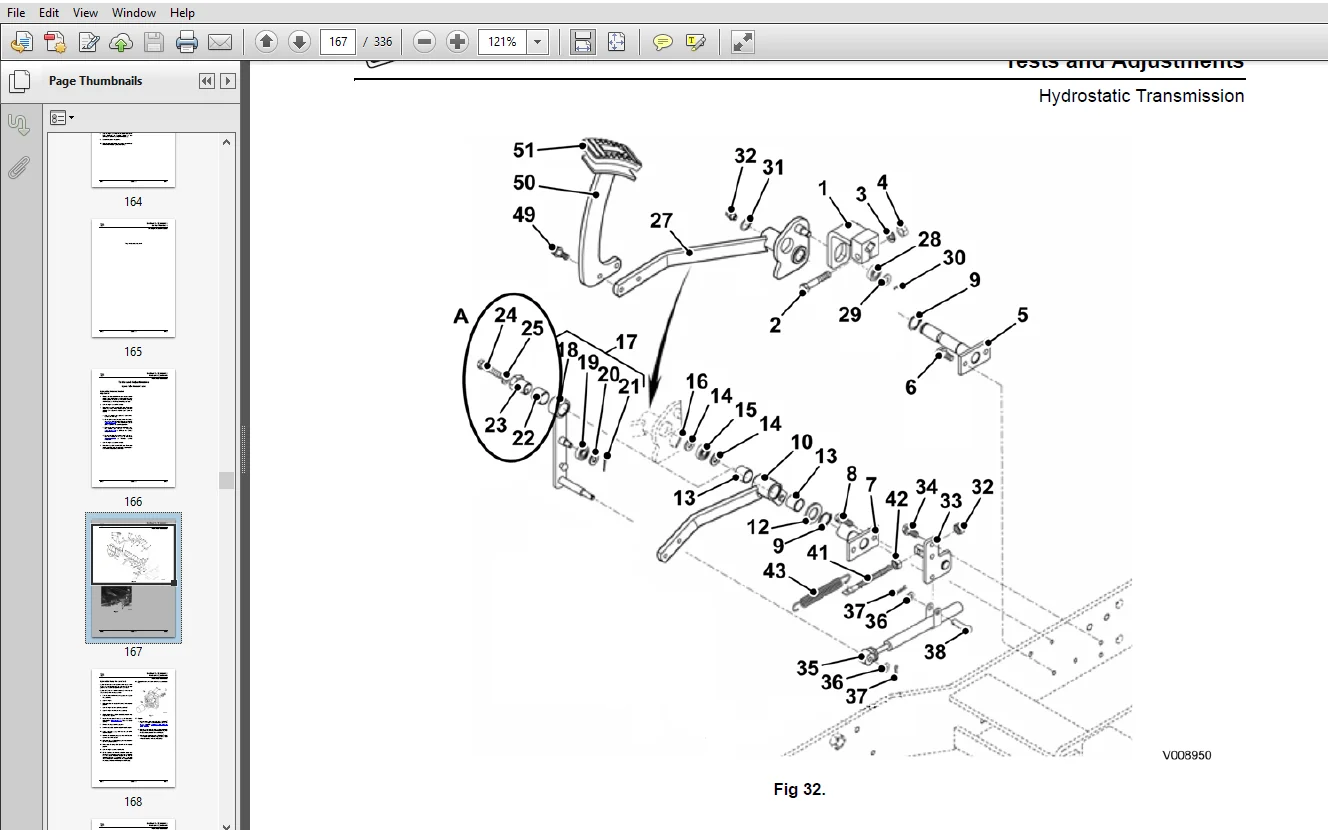This screenshot has height=830, width=1328.
Task: Select page 165 thumbnail
Action: [133, 279]
